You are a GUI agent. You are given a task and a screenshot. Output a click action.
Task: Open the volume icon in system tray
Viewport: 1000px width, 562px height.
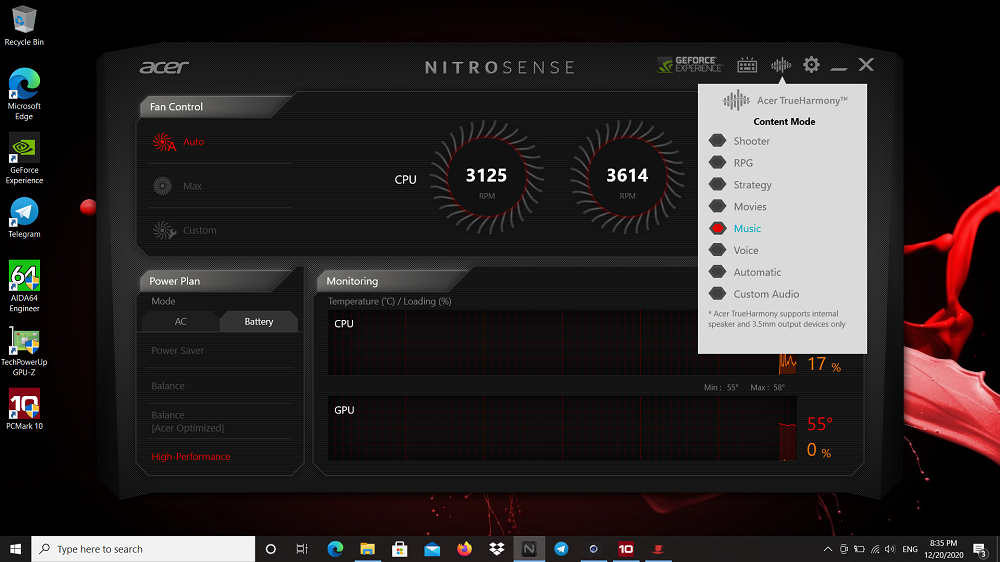(890, 549)
